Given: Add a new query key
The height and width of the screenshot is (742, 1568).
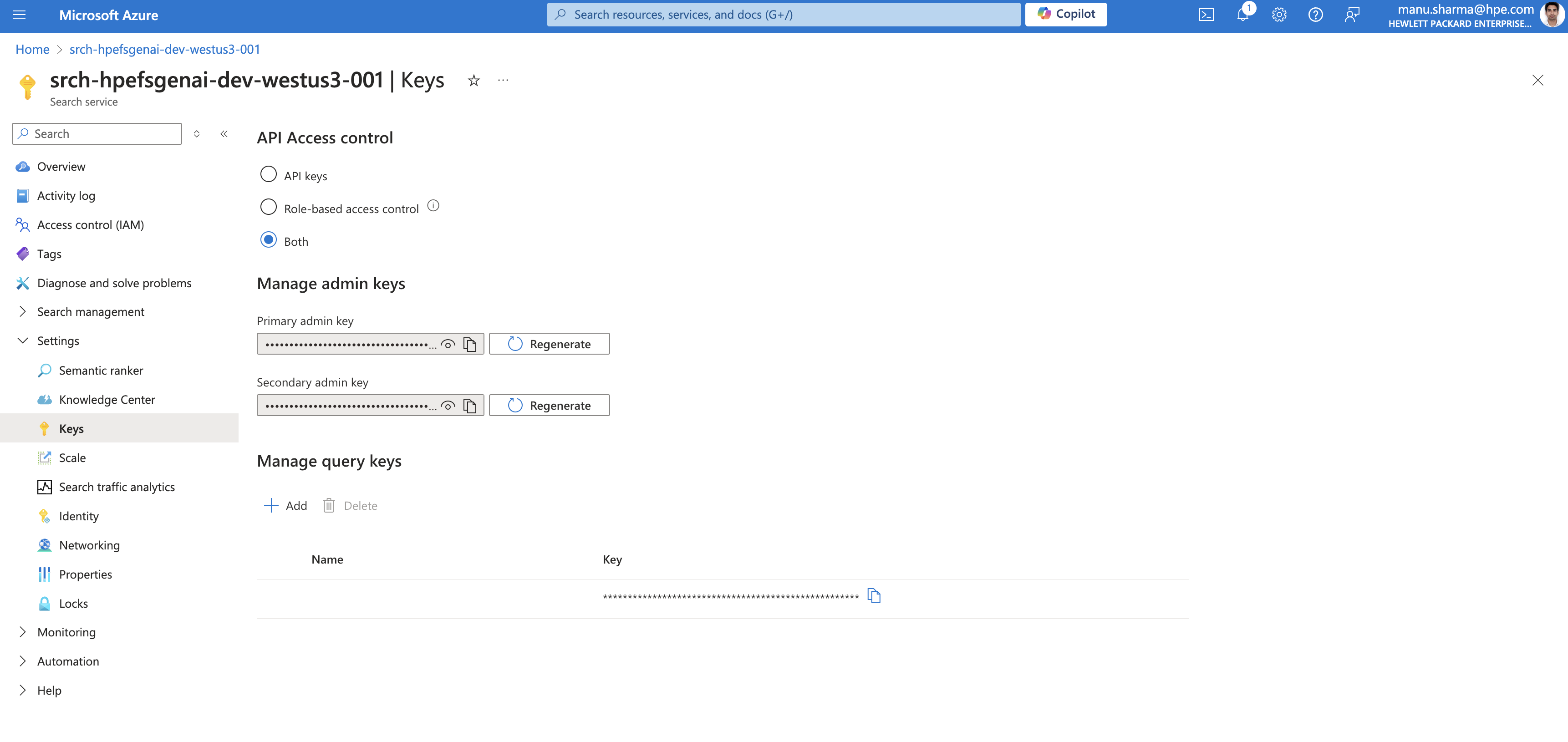Looking at the screenshot, I should (285, 506).
